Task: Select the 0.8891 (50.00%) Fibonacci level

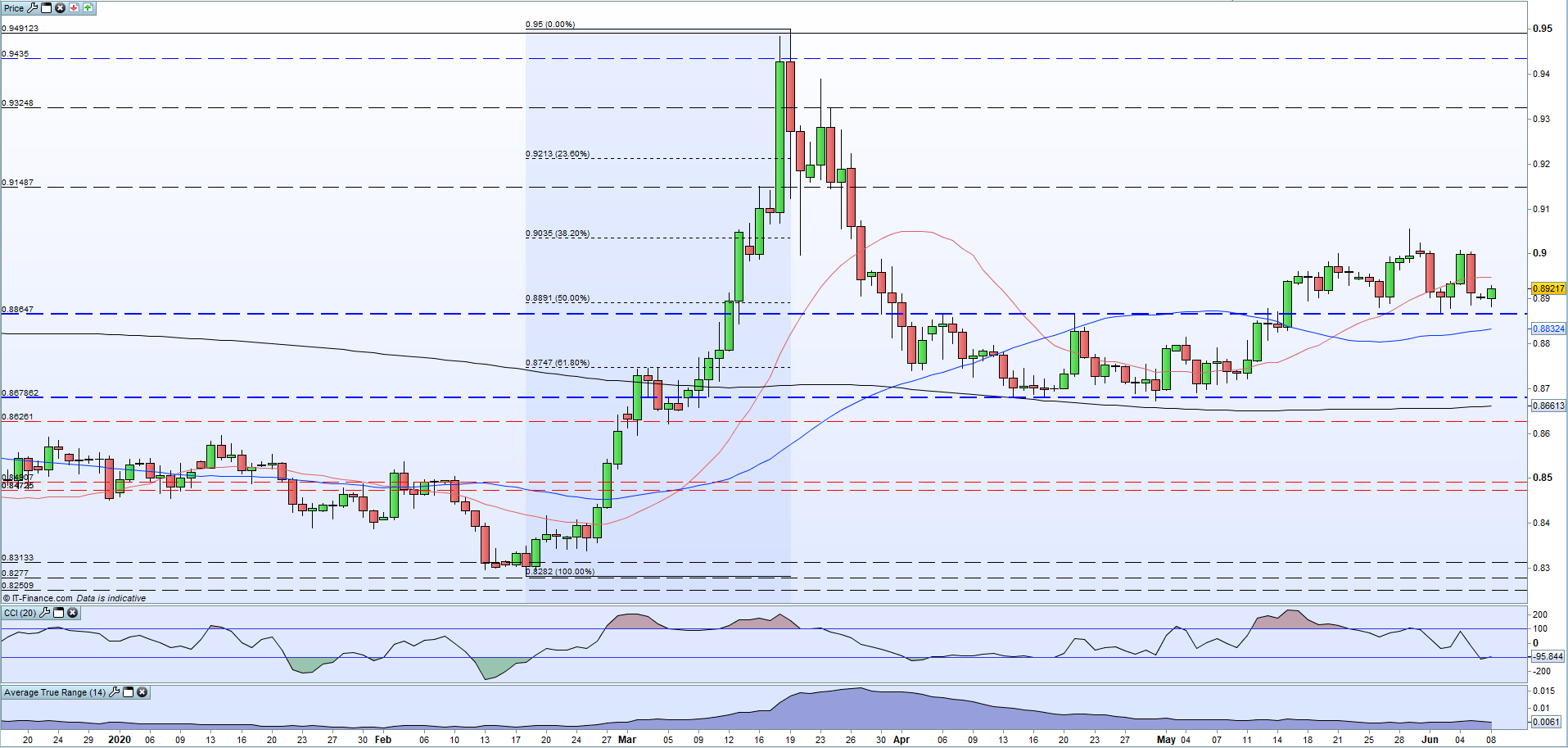Action: [x=558, y=298]
